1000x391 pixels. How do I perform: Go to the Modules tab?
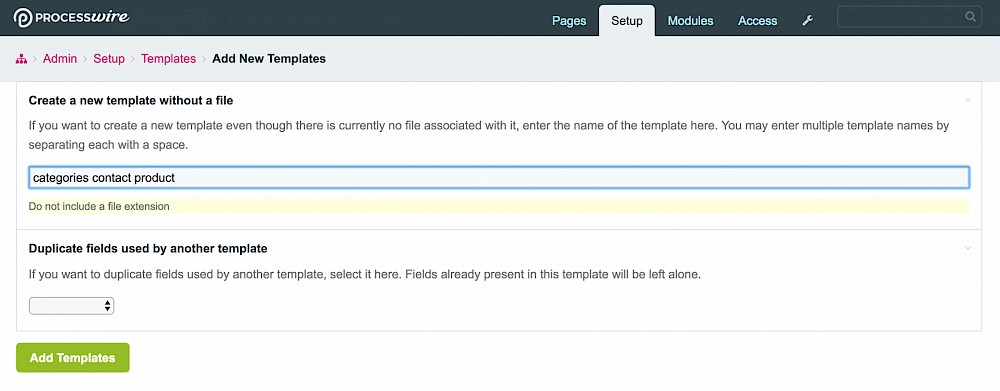coord(690,21)
